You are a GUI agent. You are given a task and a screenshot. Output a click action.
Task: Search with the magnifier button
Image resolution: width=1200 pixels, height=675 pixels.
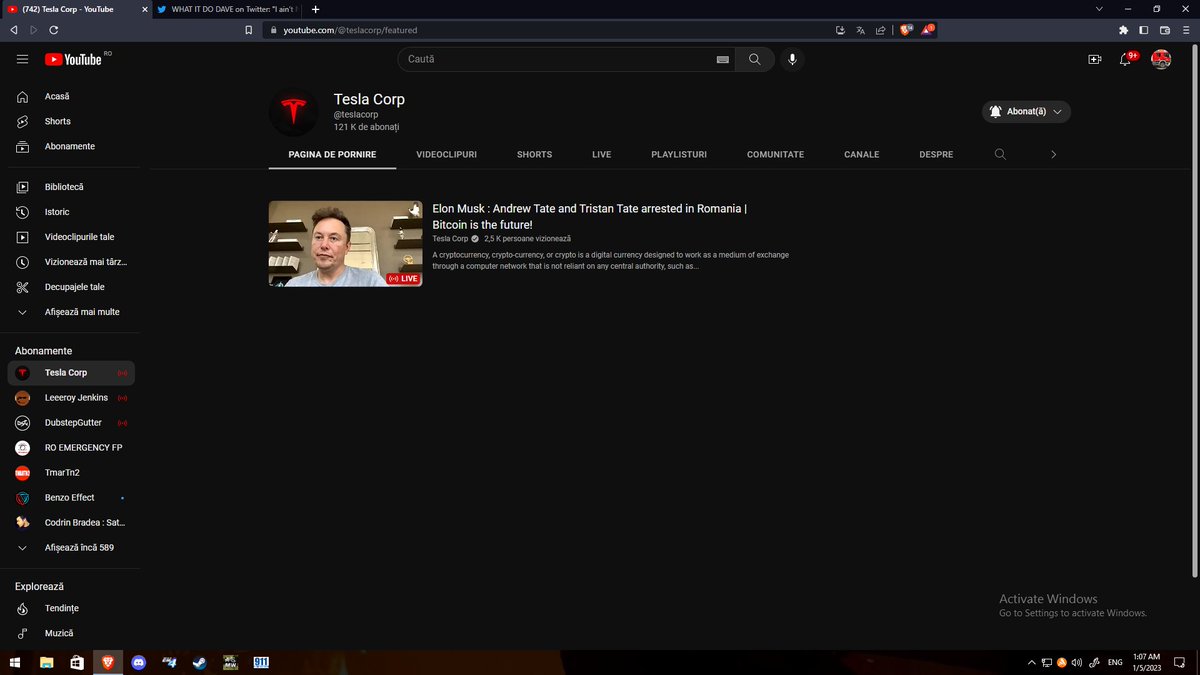pos(755,59)
